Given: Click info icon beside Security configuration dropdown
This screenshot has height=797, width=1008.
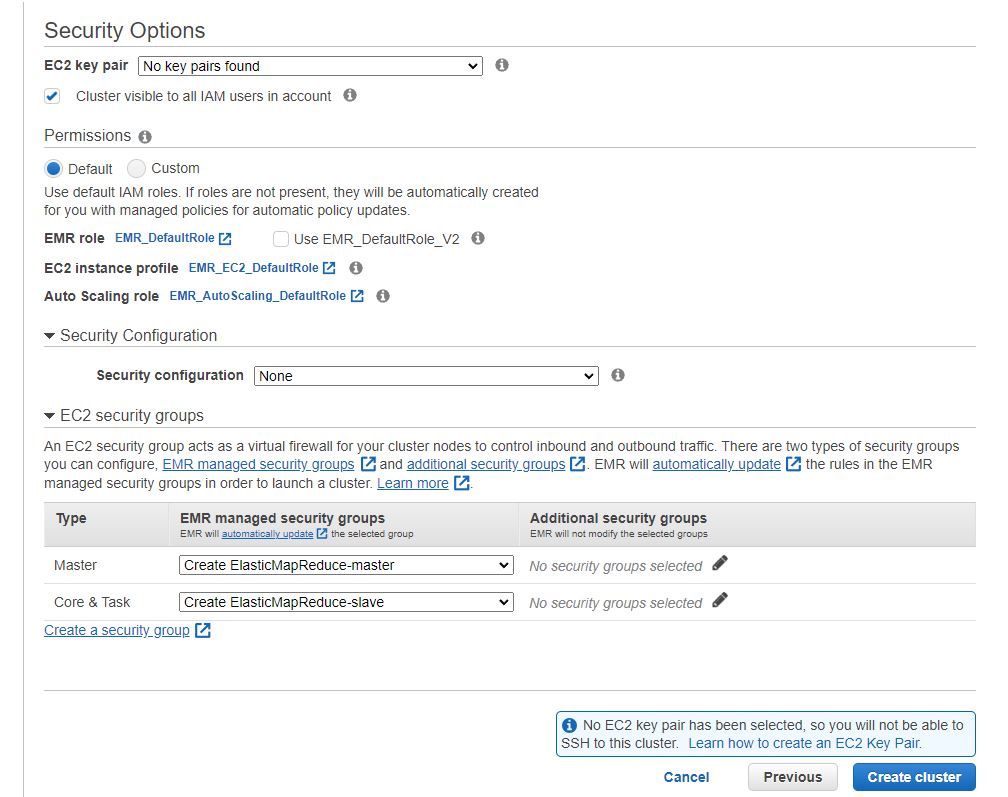Looking at the screenshot, I should pyautogui.click(x=618, y=375).
